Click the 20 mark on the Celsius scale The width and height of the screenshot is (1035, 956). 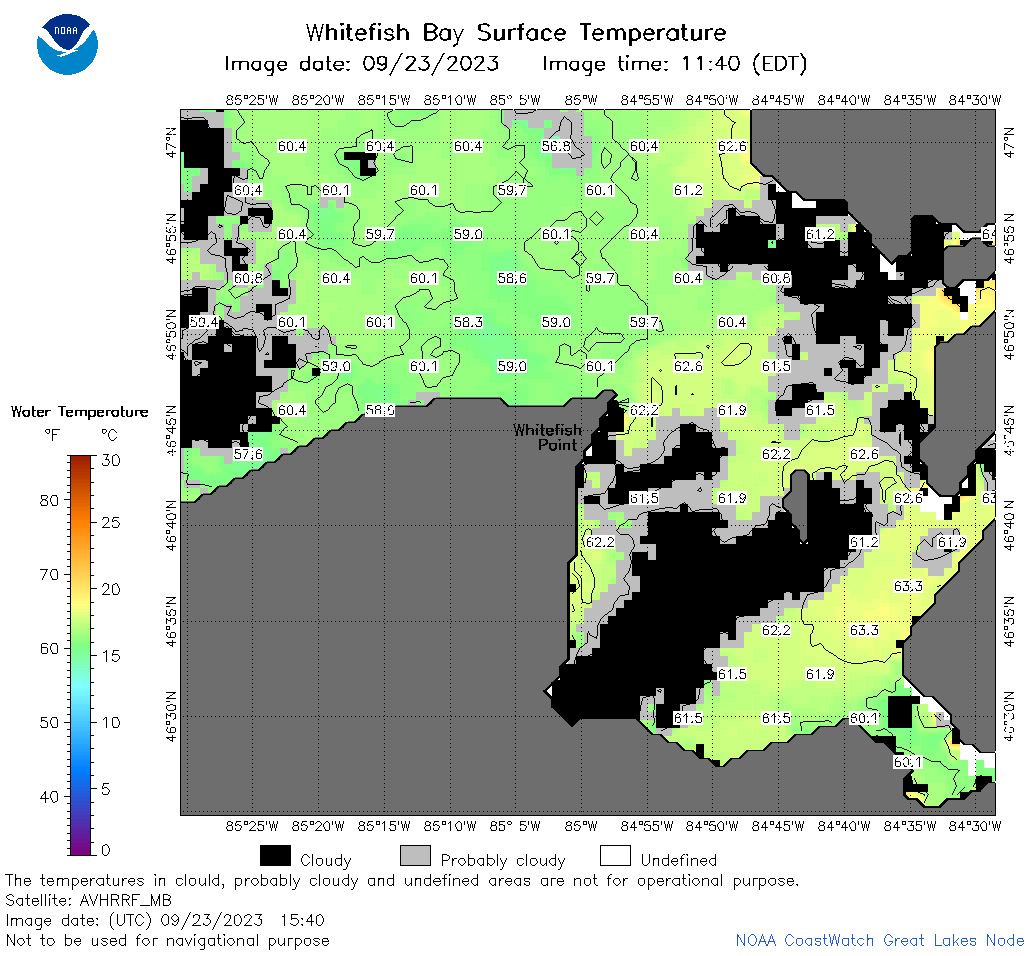click(x=110, y=589)
